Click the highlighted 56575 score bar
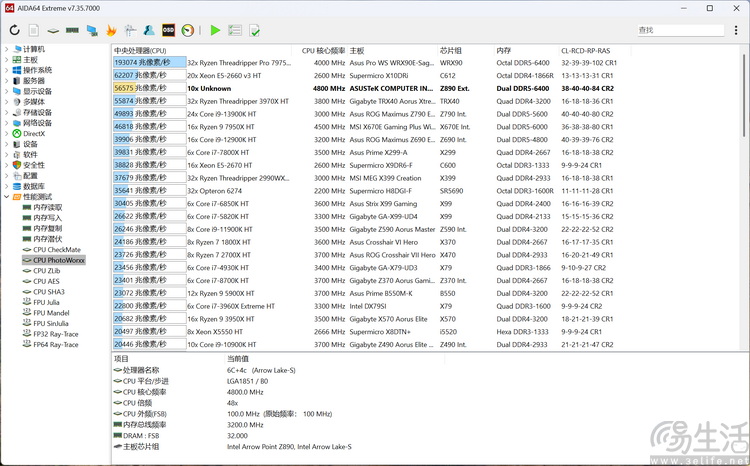The width and height of the screenshot is (750, 466). click(x=150, y=88)
